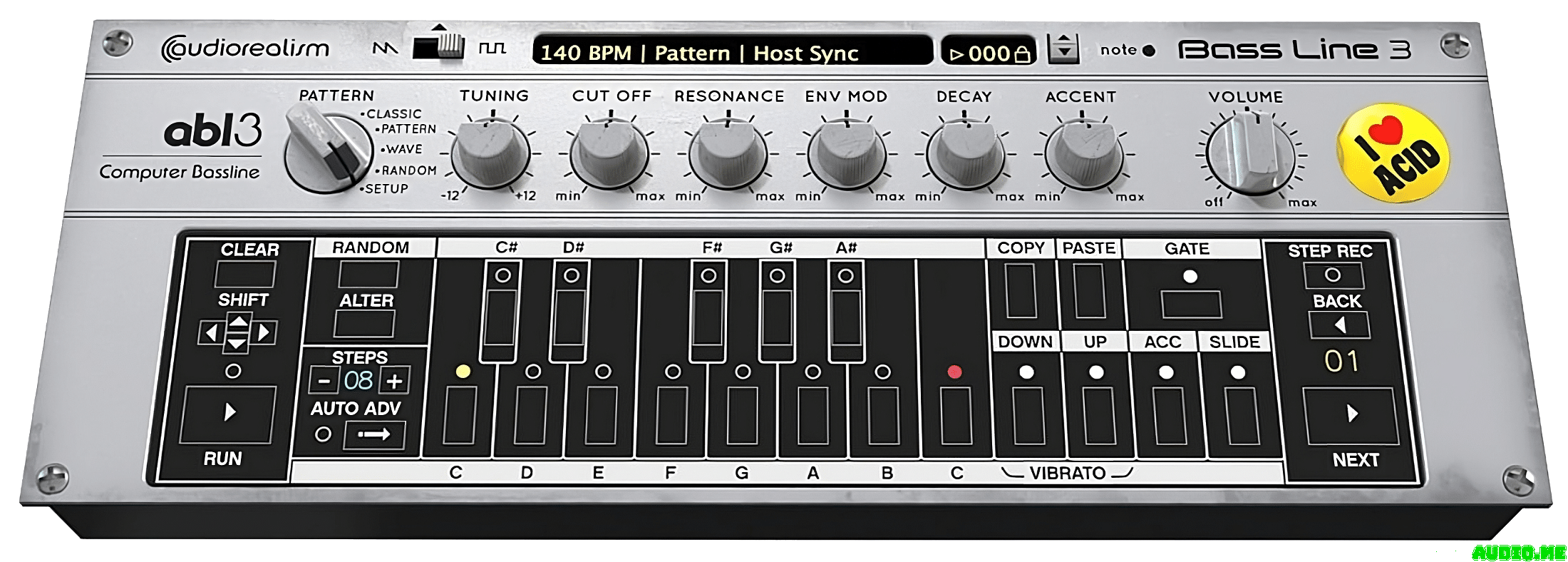Toggle the SLIDE button
The height and width of the screenshot is (562, 1568).
click(x=1242, y=416)
